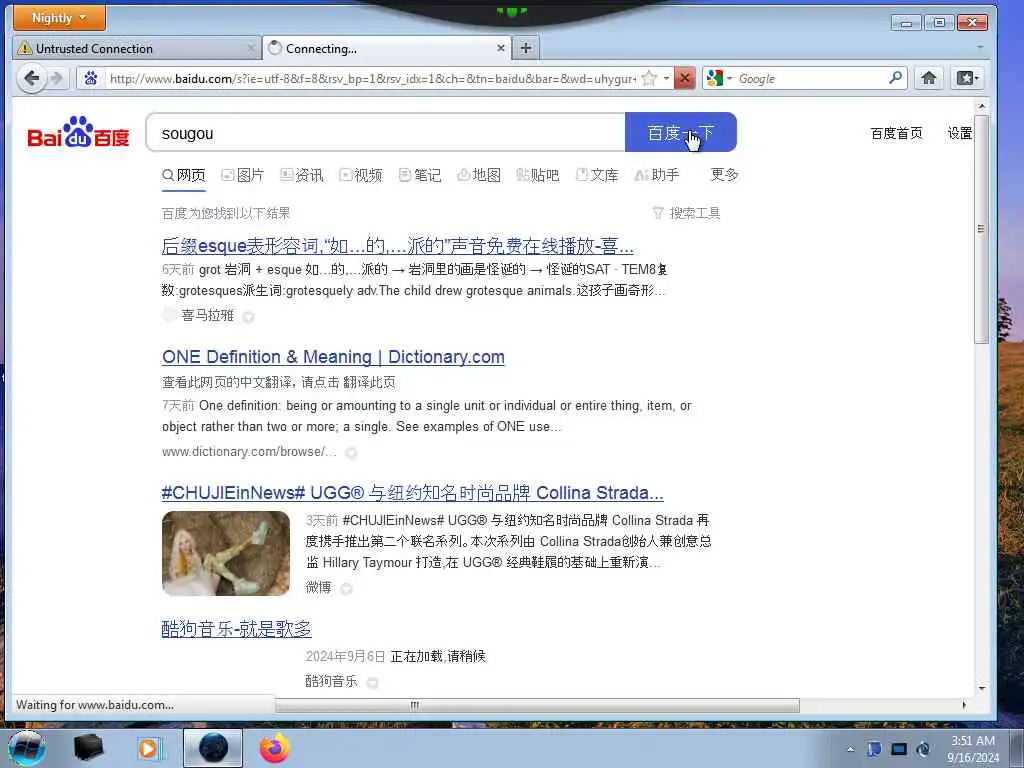This screenshot has width=1024, height=768.
Task: Open Windows Start menu orb
Action: click(x=27, y=748)
